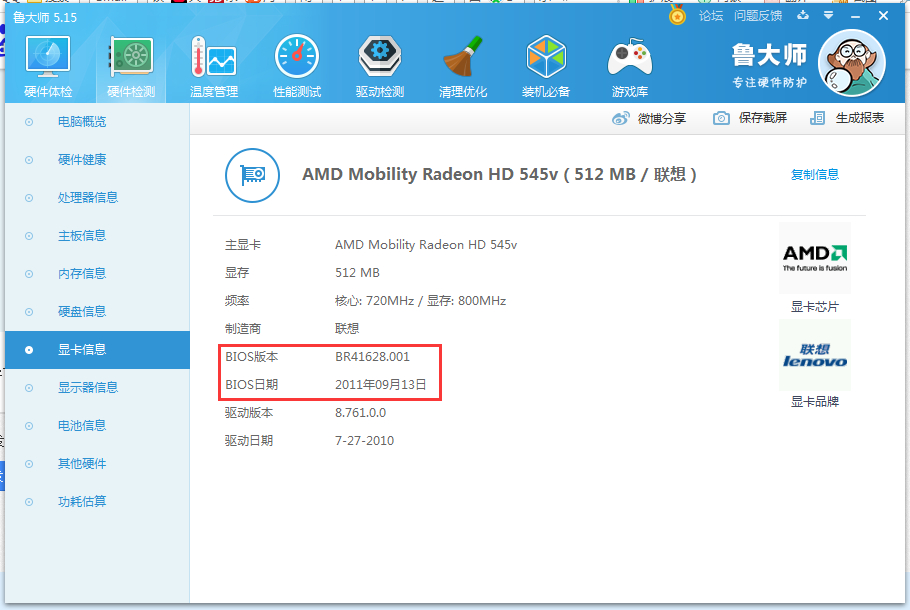Select the 硬件检测 hardware detection icon
Viewport: 910px width, 610px height.
tap(131, 66)
